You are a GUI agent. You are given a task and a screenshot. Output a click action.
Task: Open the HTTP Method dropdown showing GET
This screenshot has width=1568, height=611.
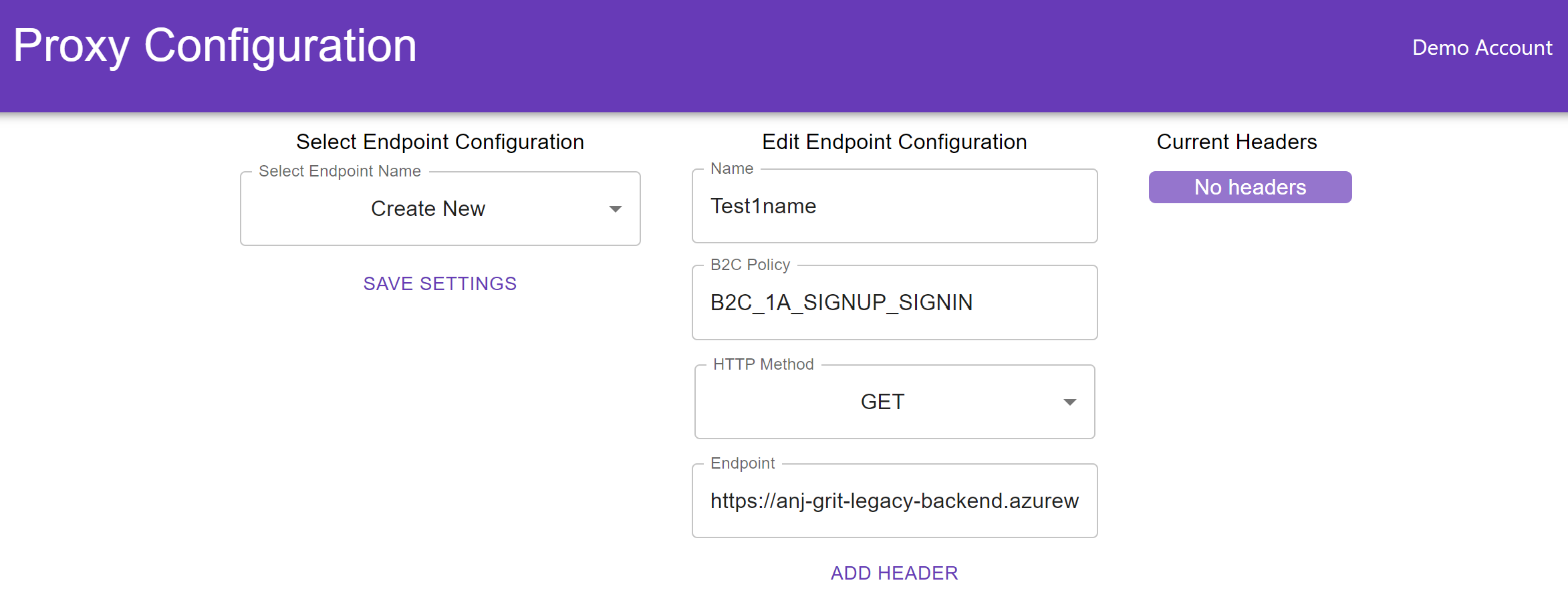pos(894,402)
